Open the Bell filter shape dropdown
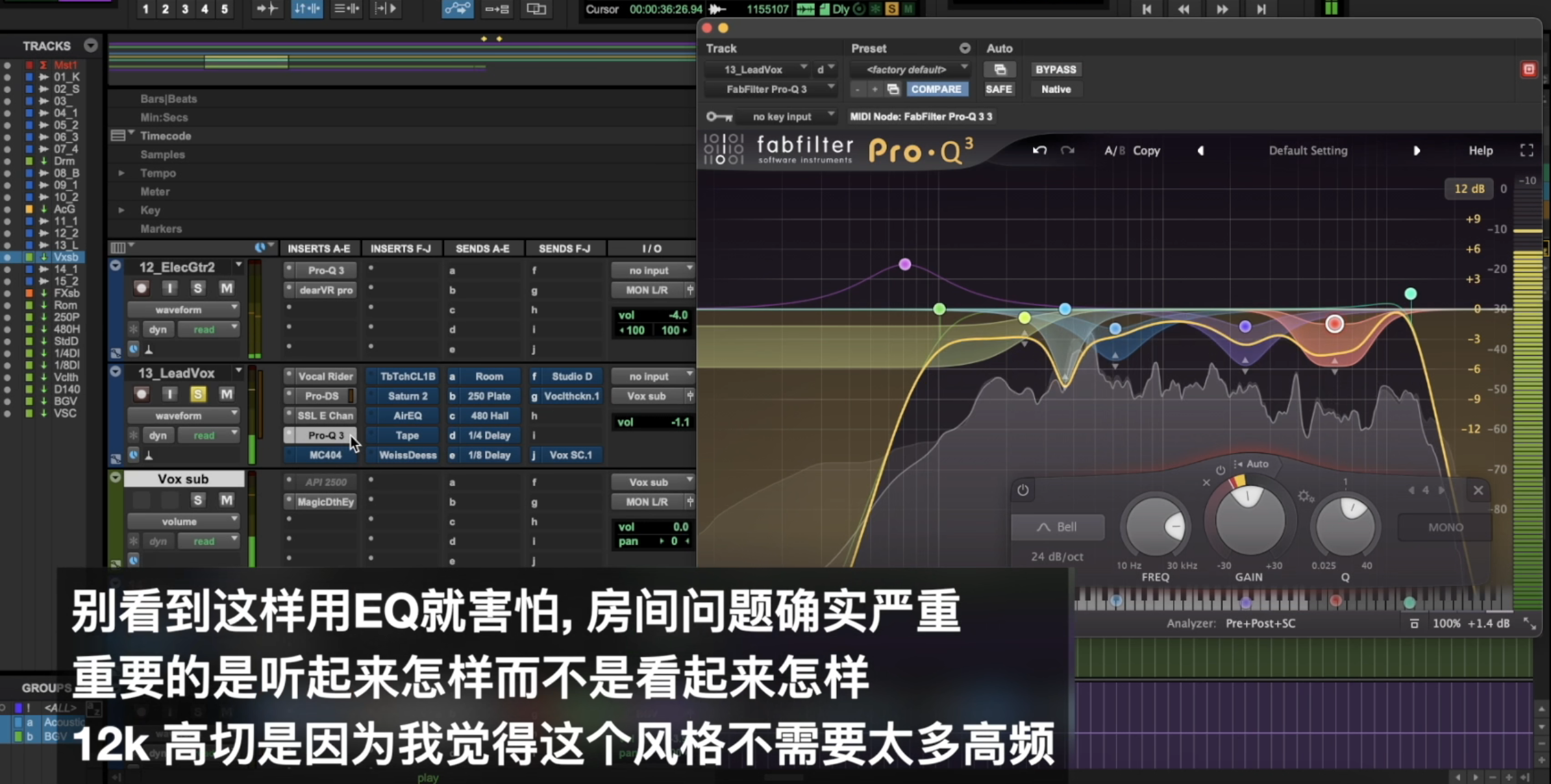Viewport: 1551px width, 784px height. (x=1058, y=527)
